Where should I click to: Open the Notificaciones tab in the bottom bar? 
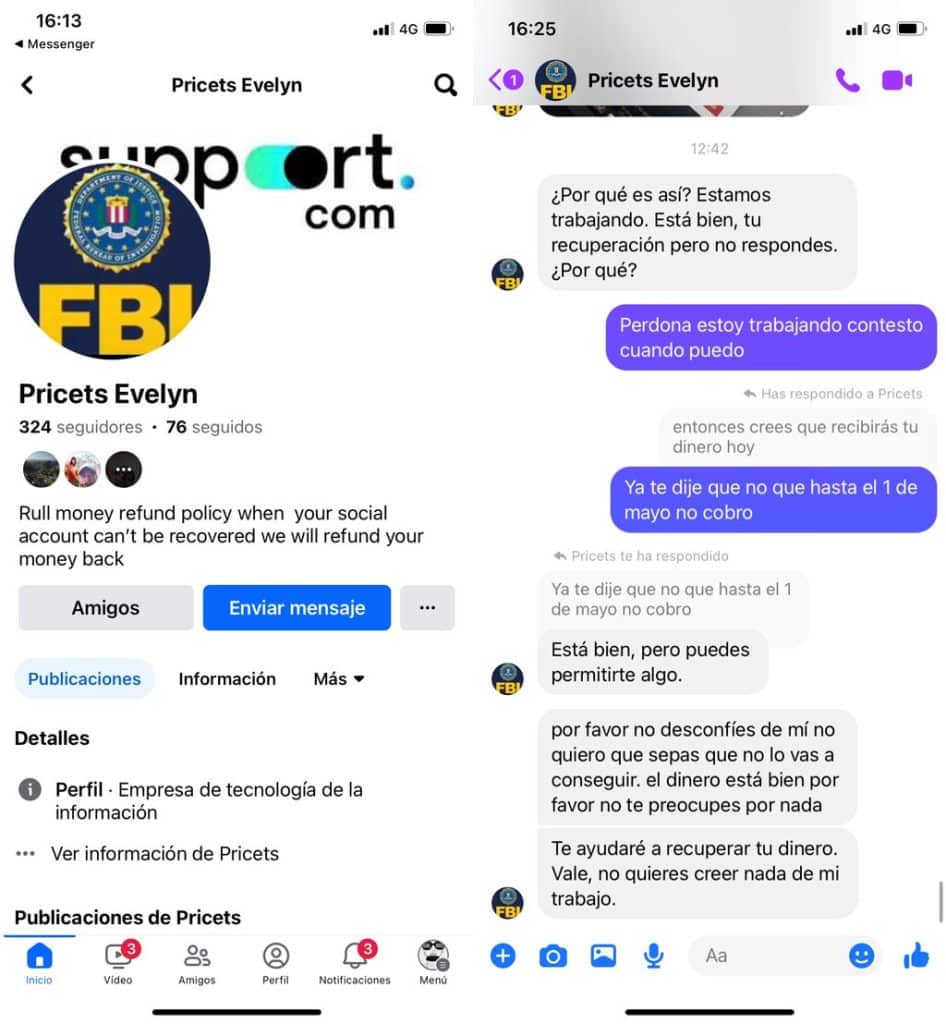click(x=355, y=963)
